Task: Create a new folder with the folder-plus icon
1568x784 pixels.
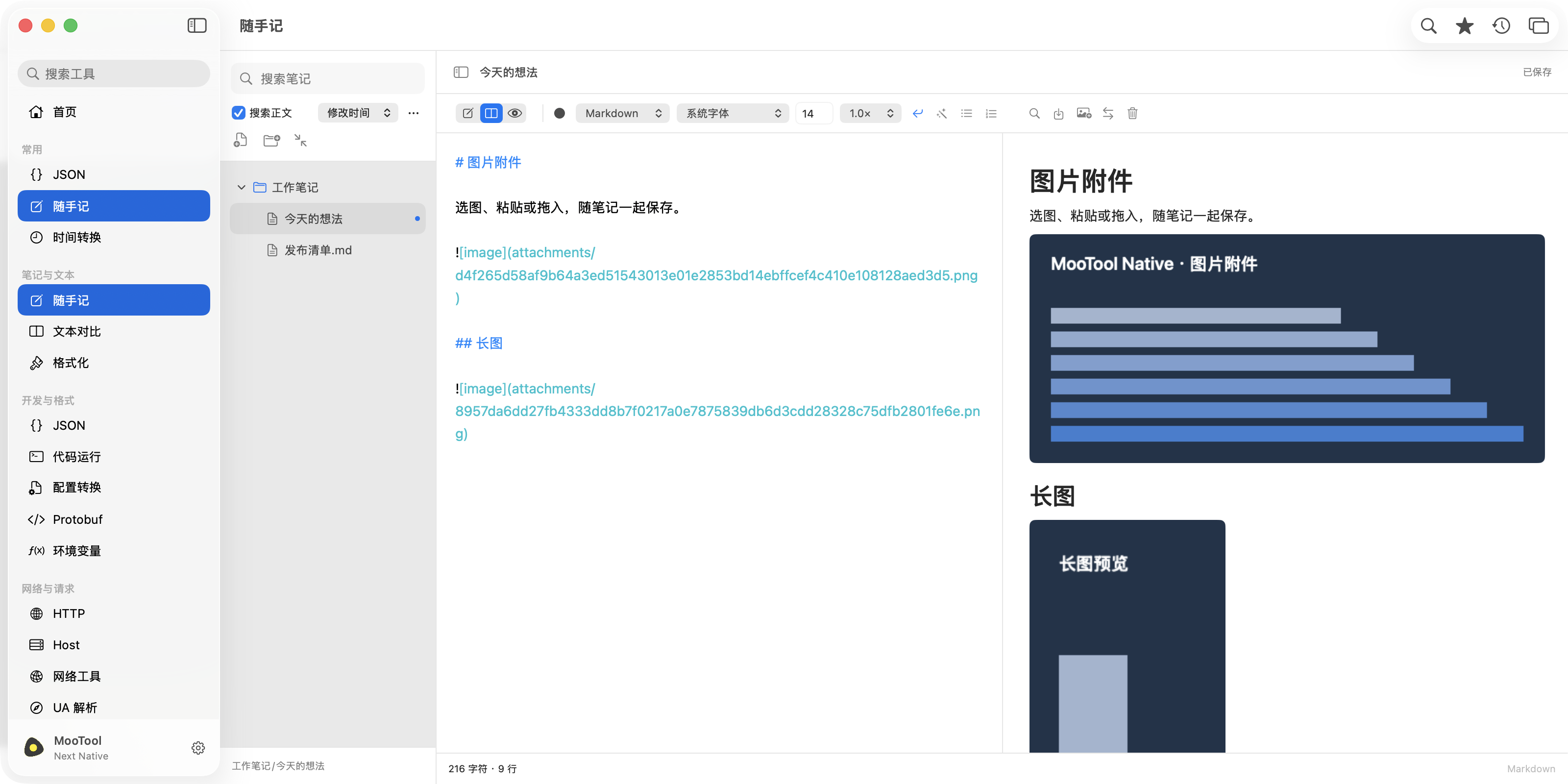Action: [x=271, y=141]
